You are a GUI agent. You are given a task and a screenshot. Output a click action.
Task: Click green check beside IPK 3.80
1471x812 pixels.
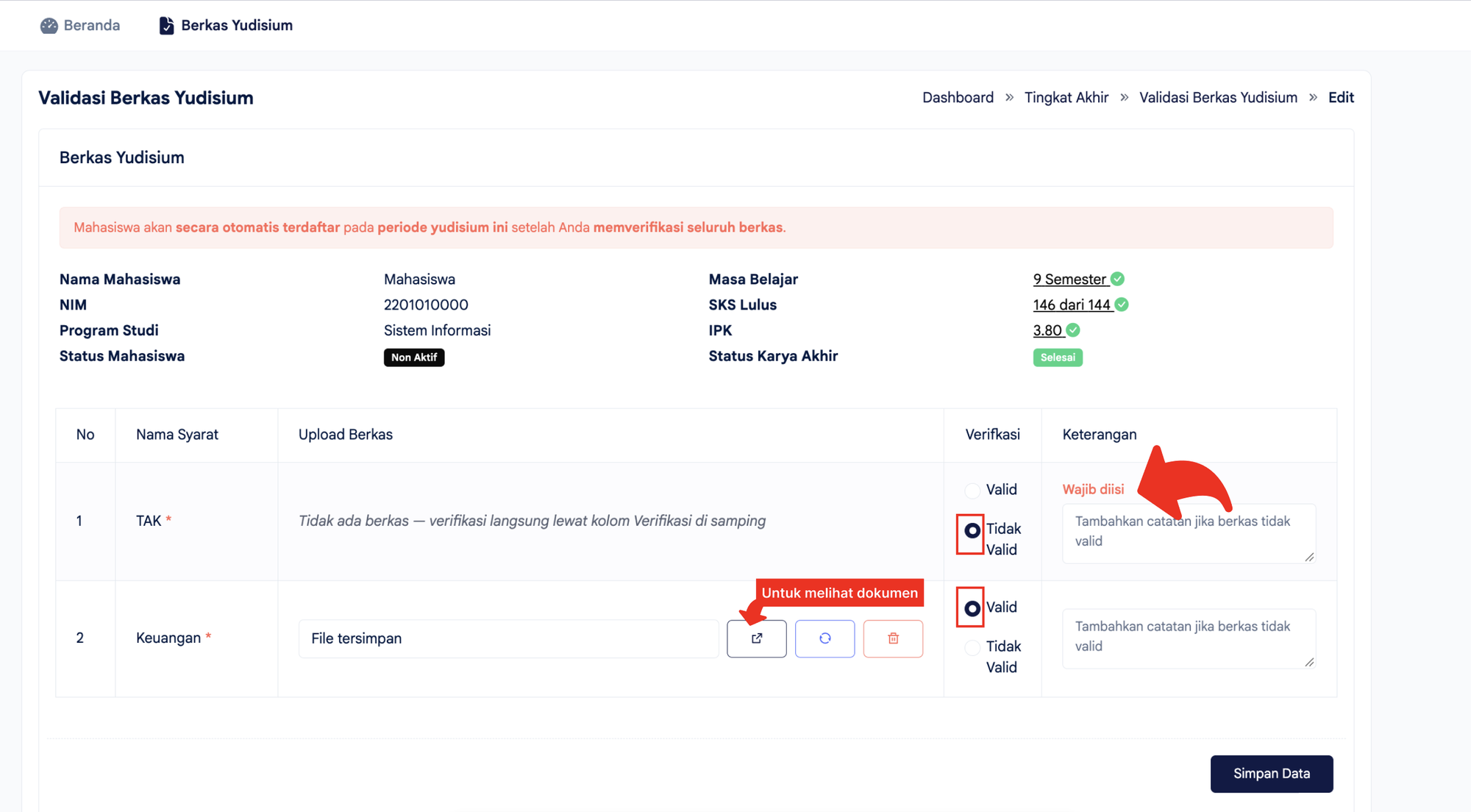click(1073, 330)
